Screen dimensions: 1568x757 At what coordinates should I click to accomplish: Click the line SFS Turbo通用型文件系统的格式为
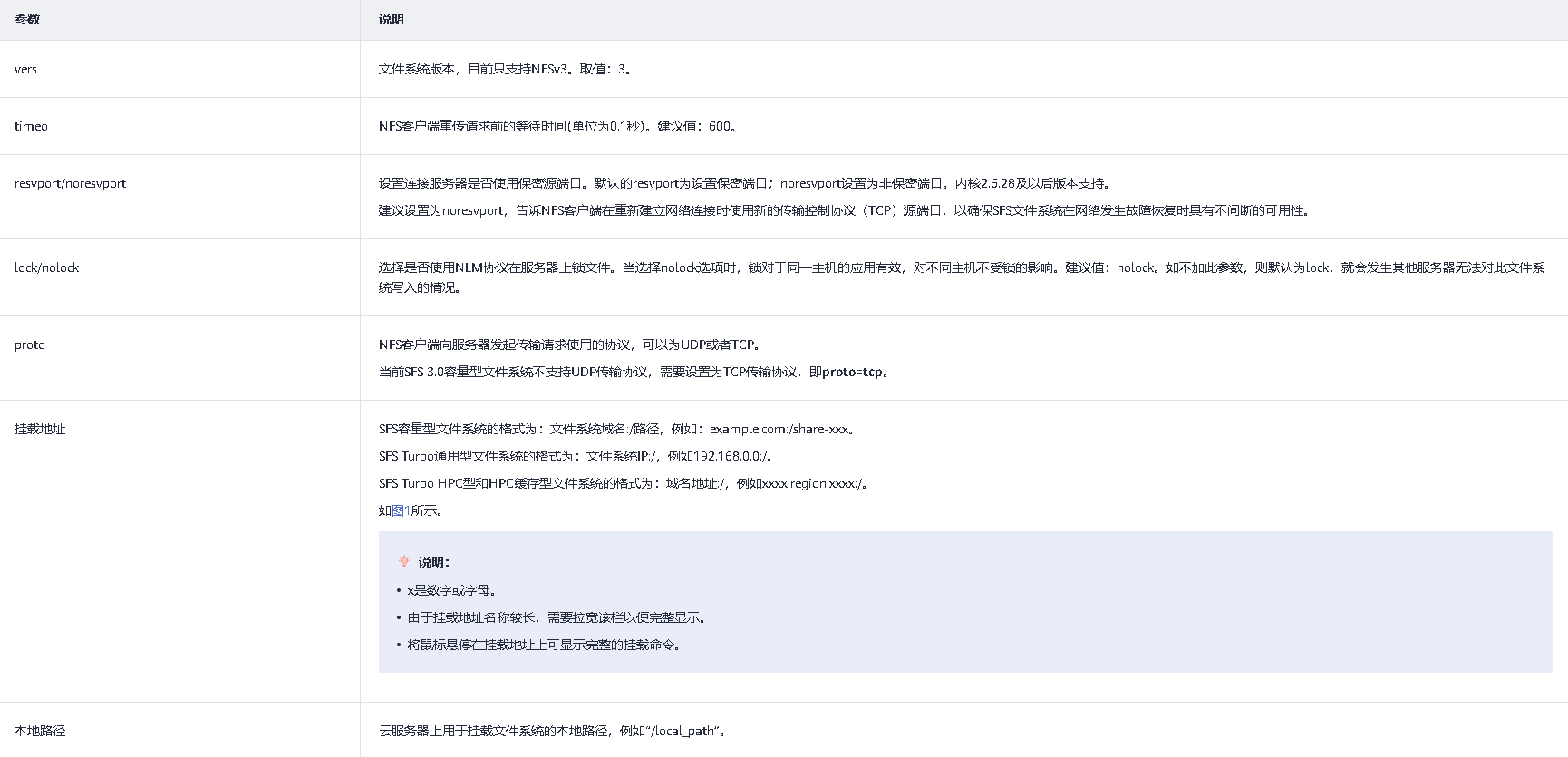(x=577, y=456)
